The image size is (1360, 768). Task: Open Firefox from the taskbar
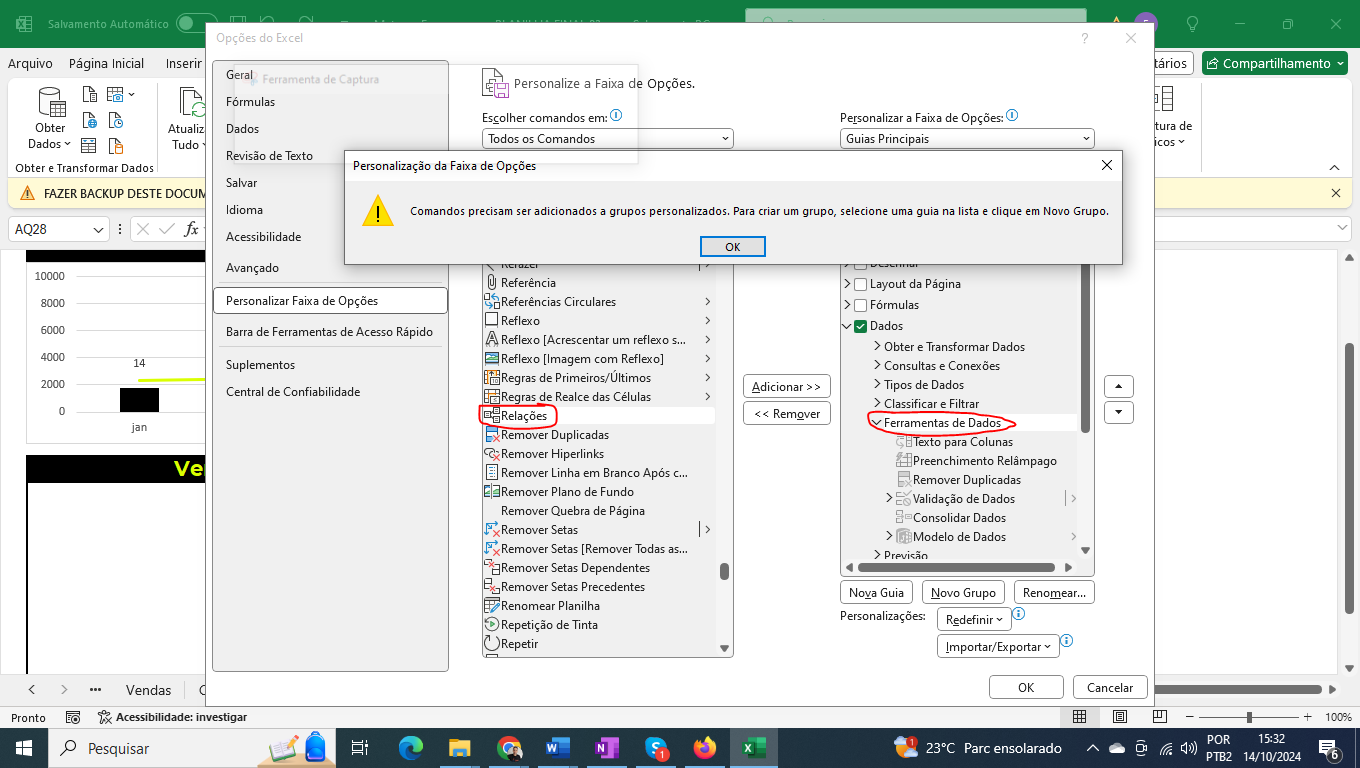click(705, 748)
